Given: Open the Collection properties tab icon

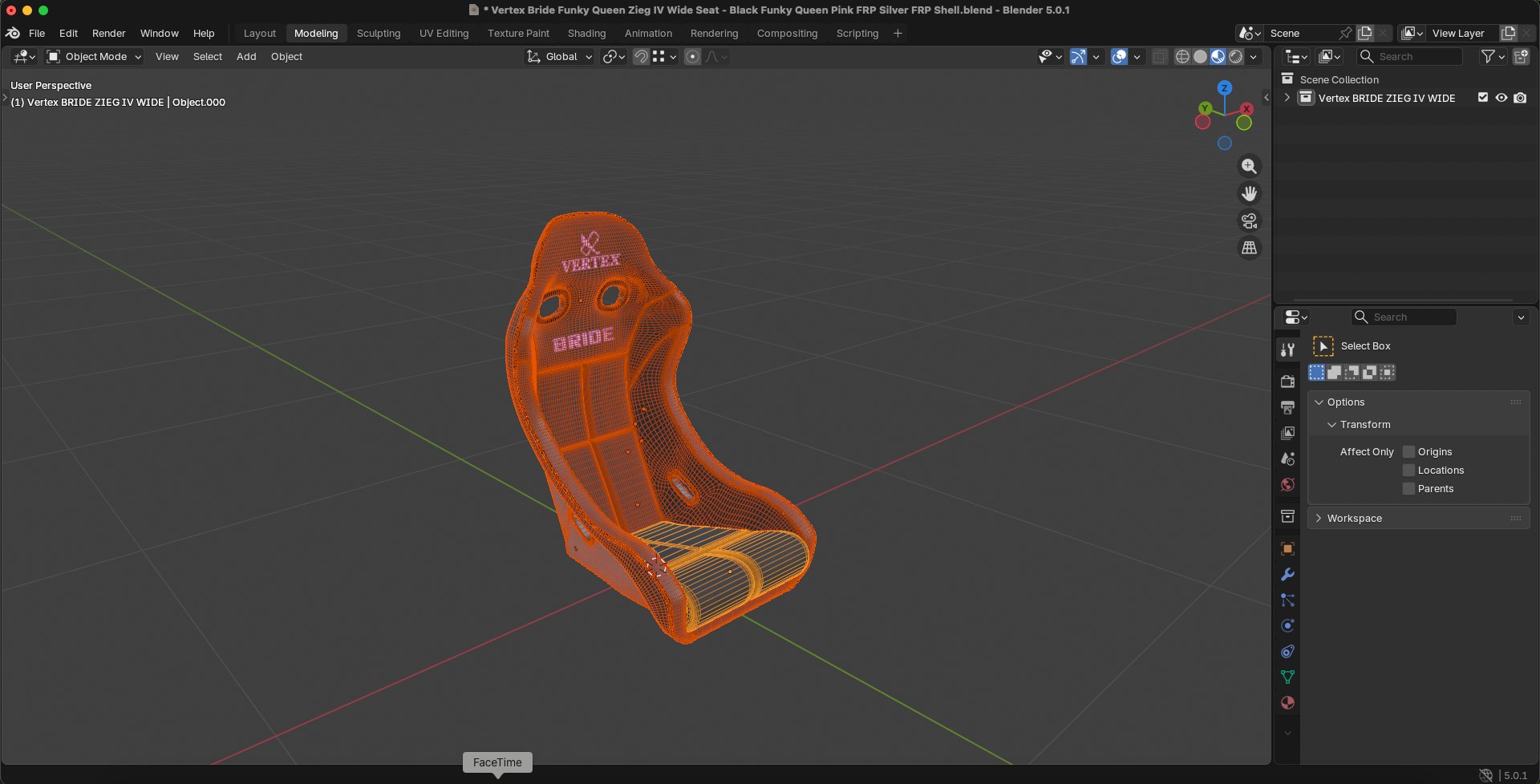Looking at the screenshot, I should pos(1287,516).
